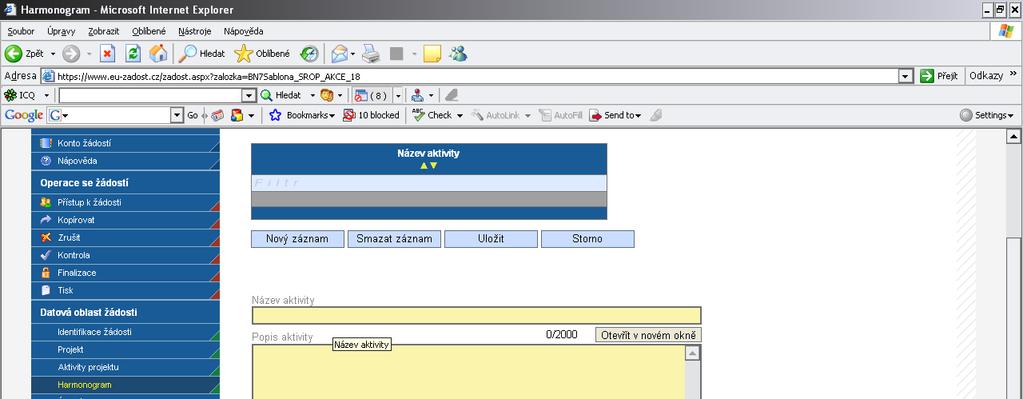Click the Popis aktivity text area
1023x399 pixels.
468,372
